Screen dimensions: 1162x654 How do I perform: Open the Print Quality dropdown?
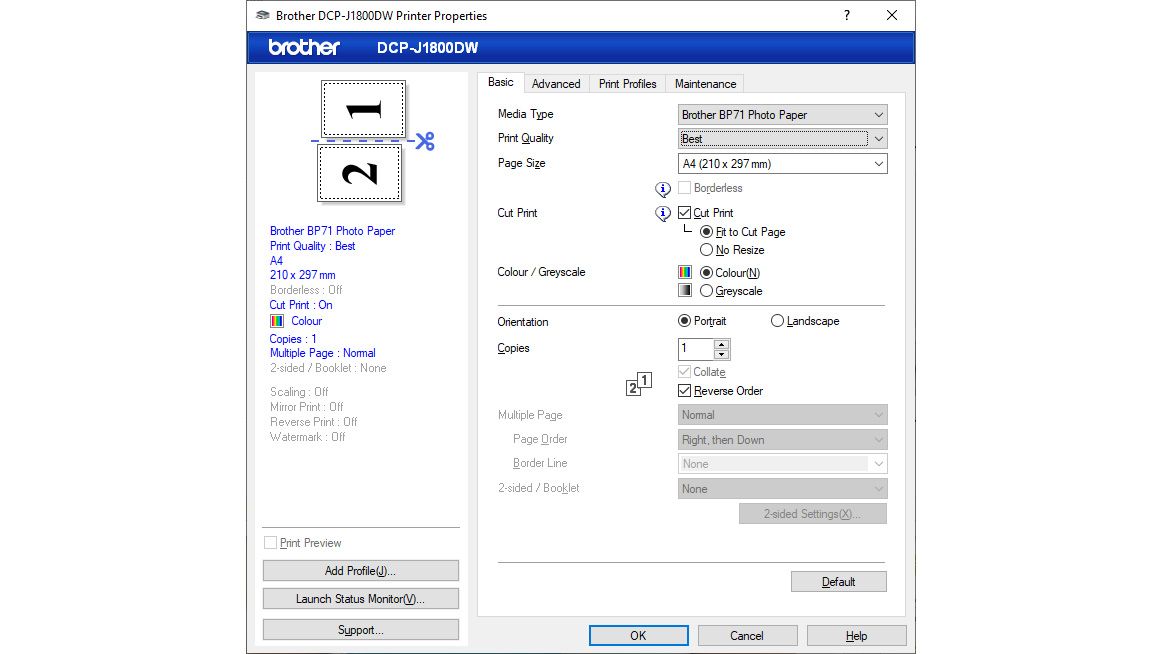click(783, 139)
